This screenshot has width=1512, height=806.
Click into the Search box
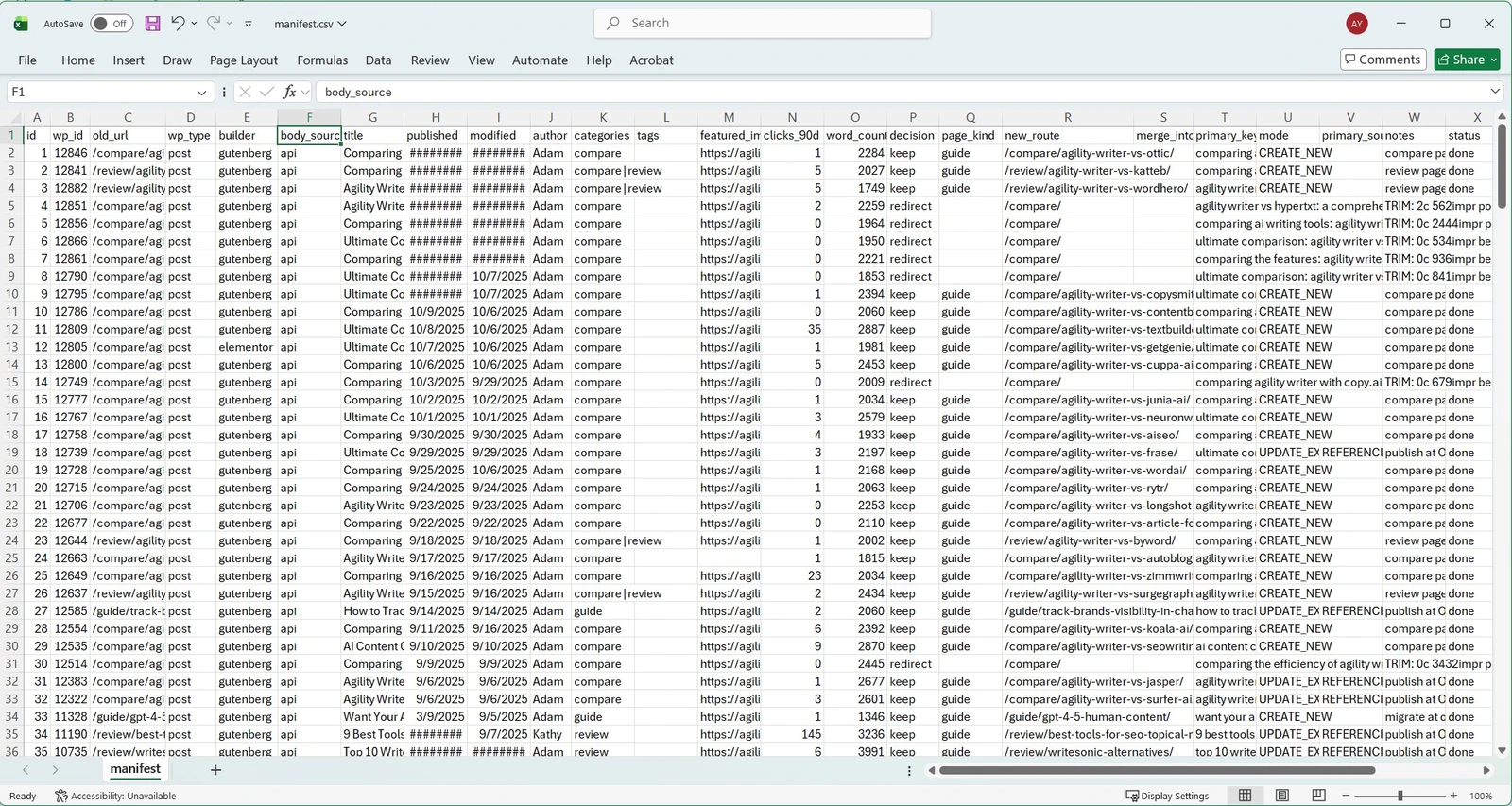click(763, 24)
